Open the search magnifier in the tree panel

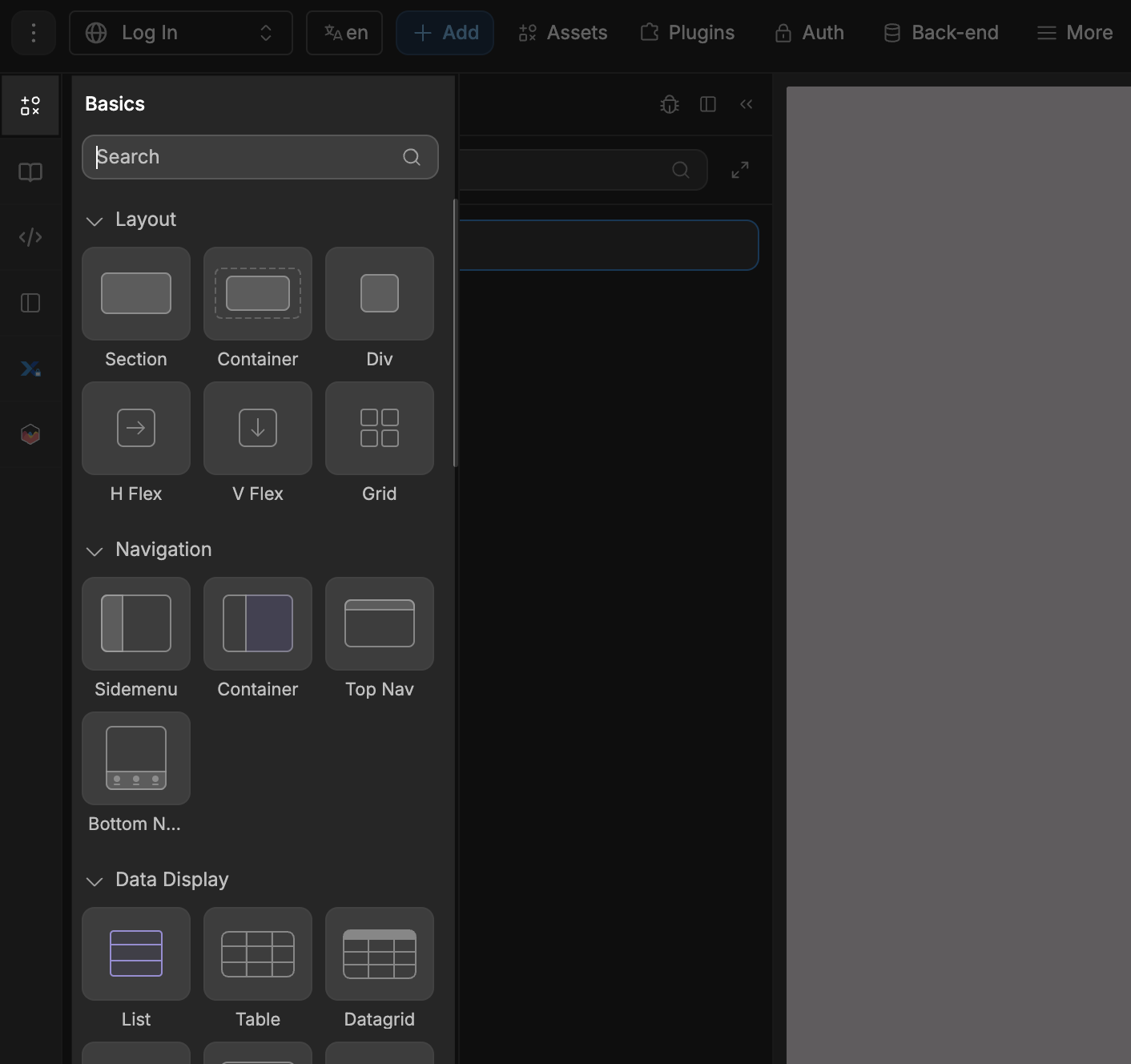pos(680,170)
